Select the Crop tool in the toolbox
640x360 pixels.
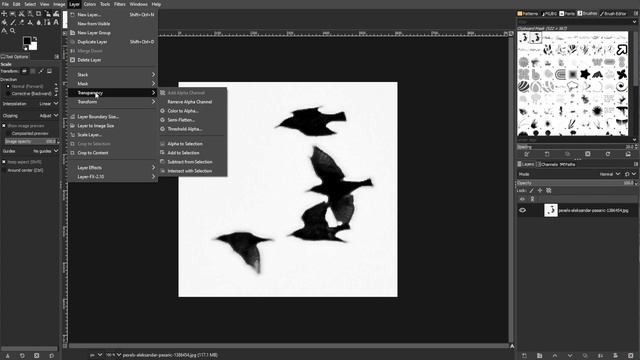(39, 13)
